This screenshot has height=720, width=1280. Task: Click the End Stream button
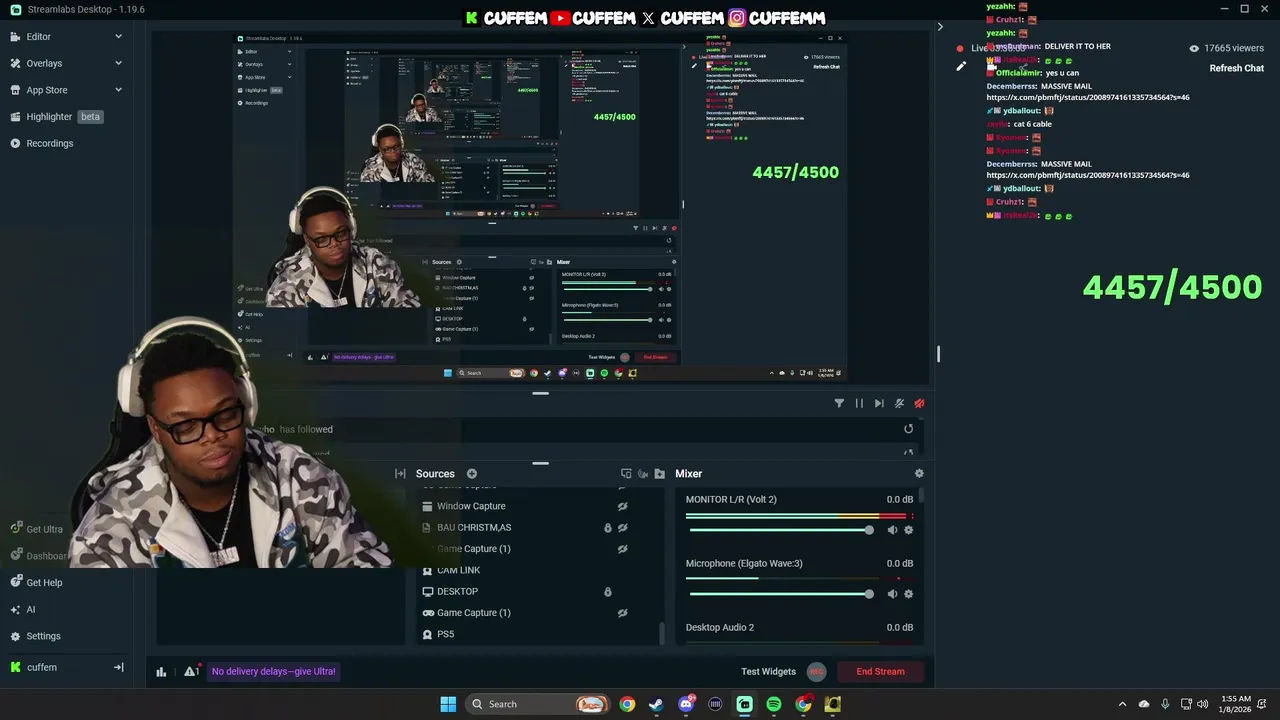tap(880, 672)
